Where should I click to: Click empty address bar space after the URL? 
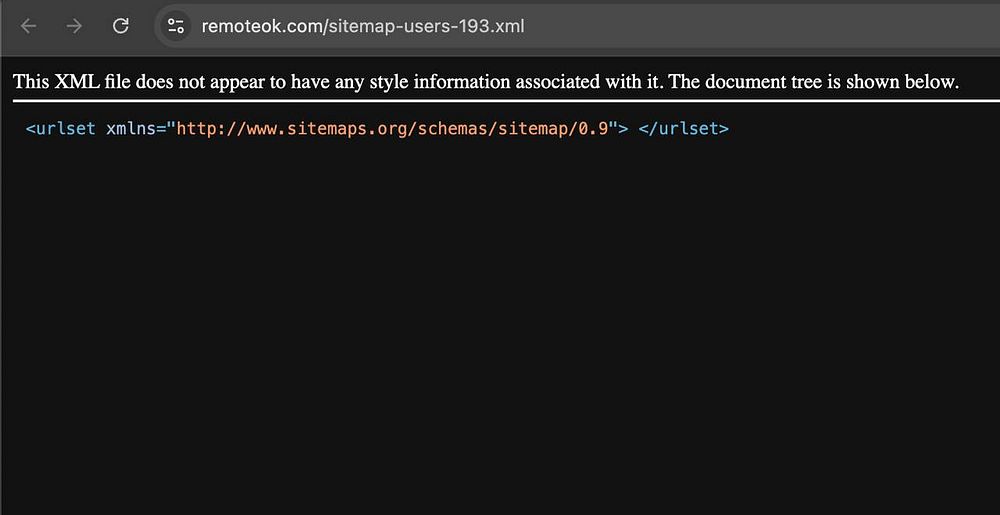point(759,26)
